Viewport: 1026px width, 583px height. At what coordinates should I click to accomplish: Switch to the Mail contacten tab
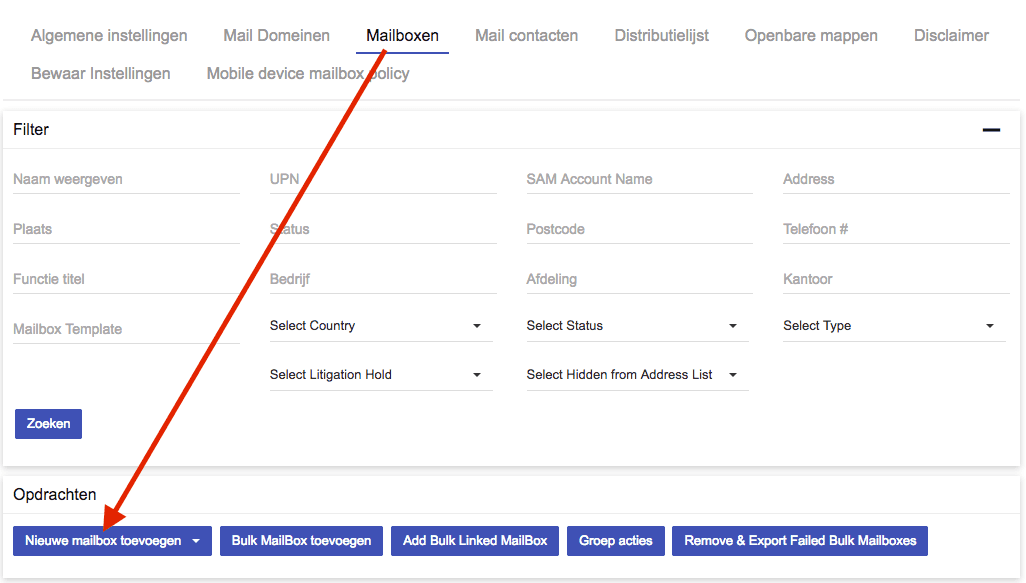(526, 35)
